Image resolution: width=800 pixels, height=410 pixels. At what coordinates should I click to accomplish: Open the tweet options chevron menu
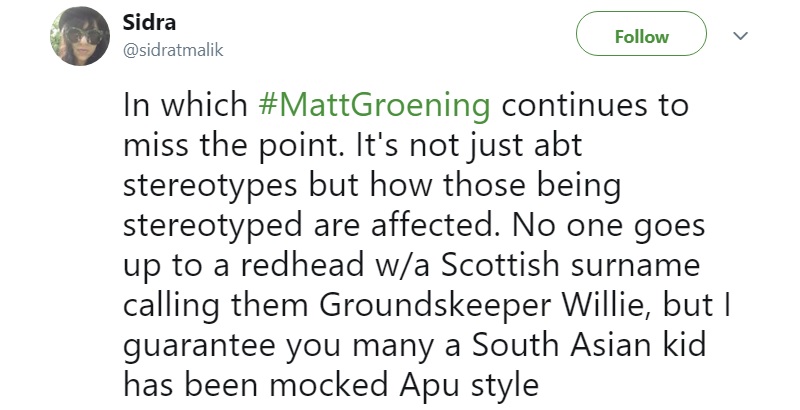point(741,36)
